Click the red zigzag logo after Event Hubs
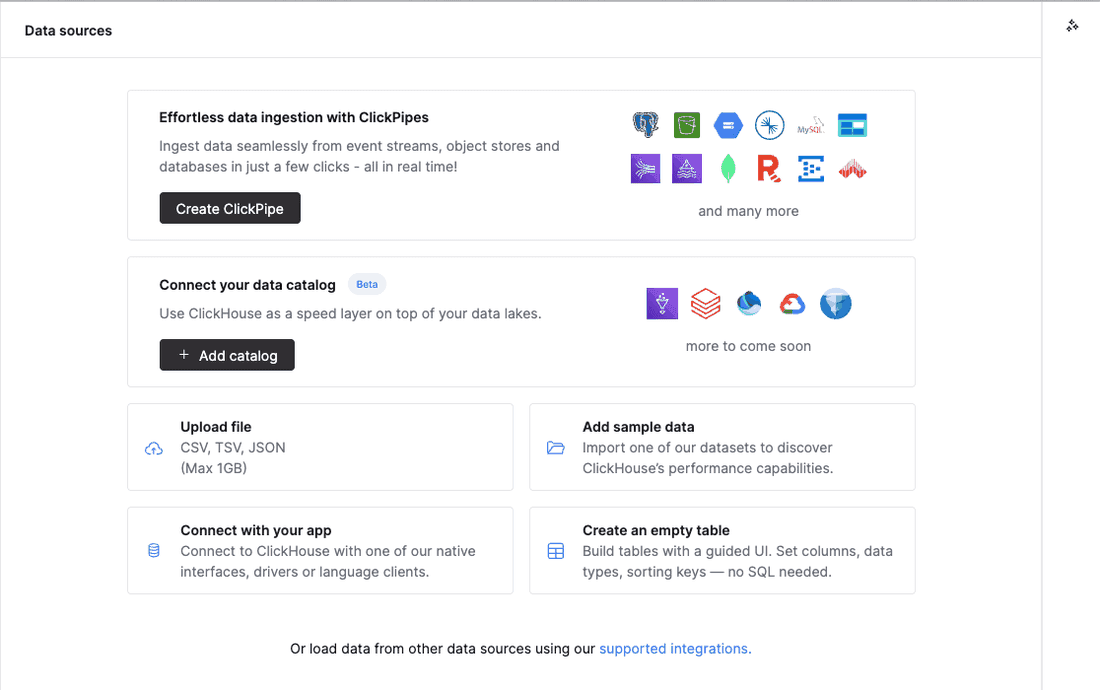 click(852, 170)
